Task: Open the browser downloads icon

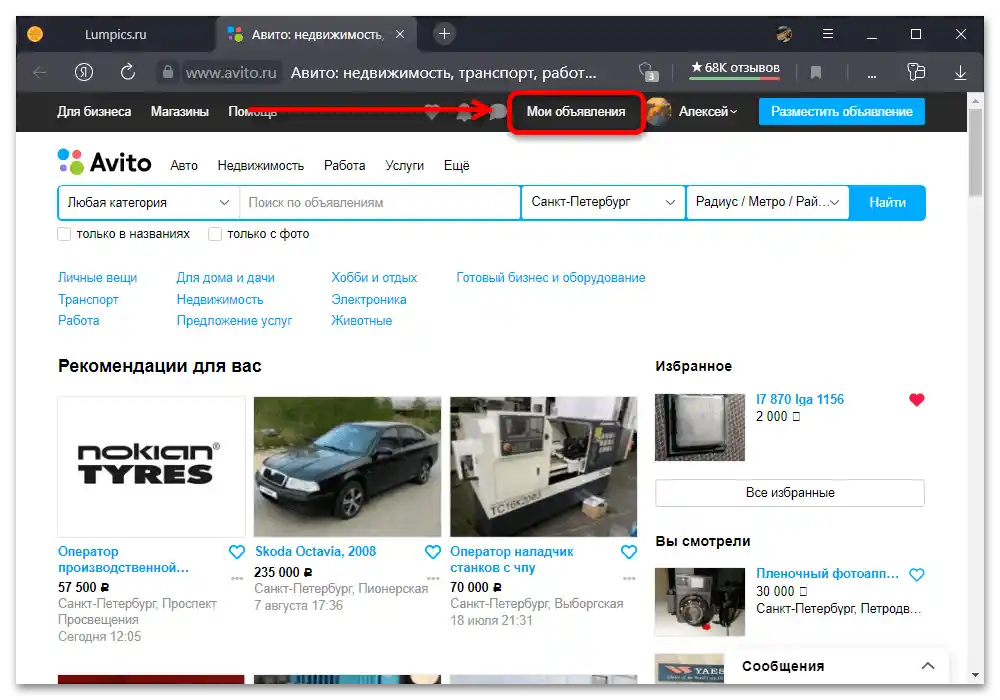Action: (960, 73)
